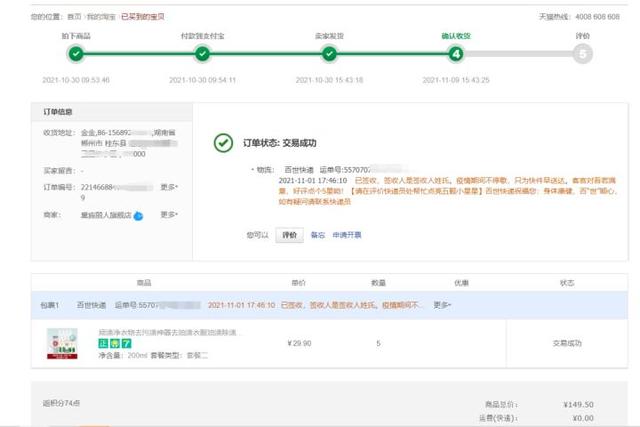Click the 状态 column header
Viewport: 640px width, 427px height.
click(567, 282)
